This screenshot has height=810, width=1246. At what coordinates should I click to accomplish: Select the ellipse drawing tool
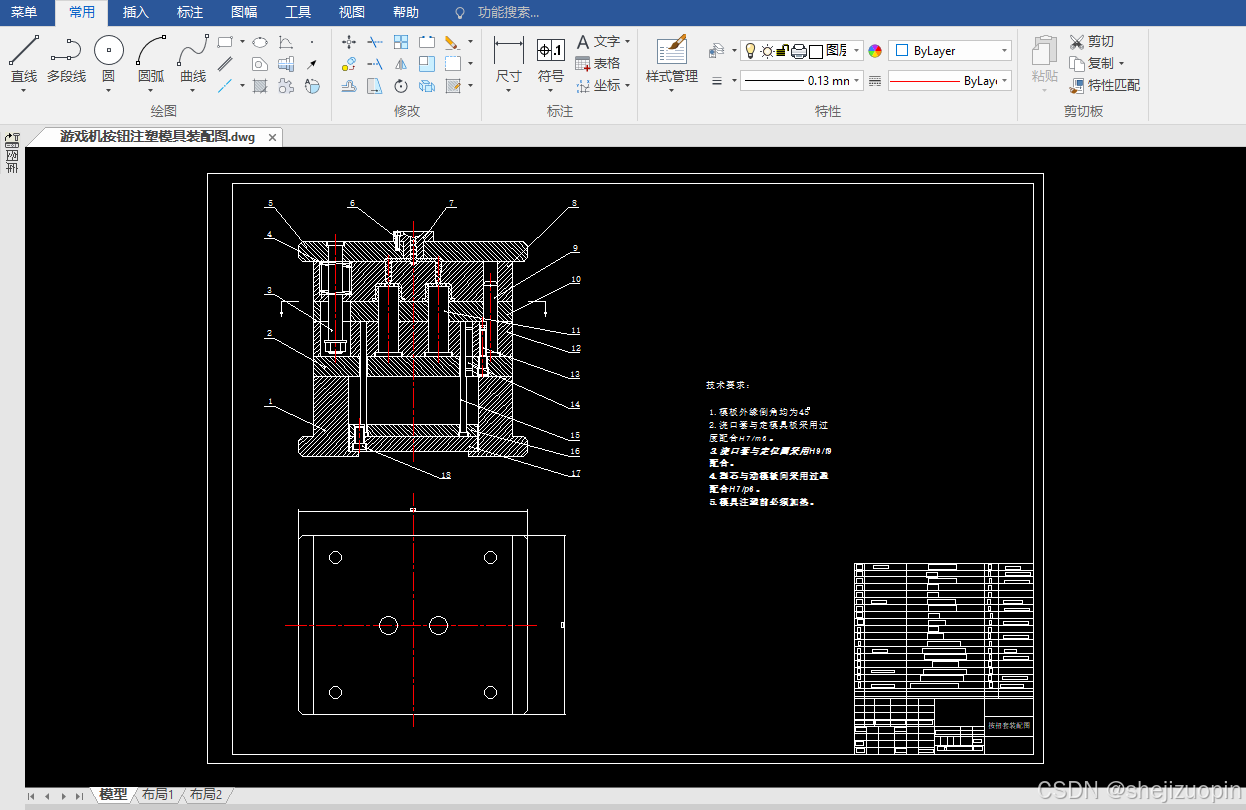pos(259,42)
